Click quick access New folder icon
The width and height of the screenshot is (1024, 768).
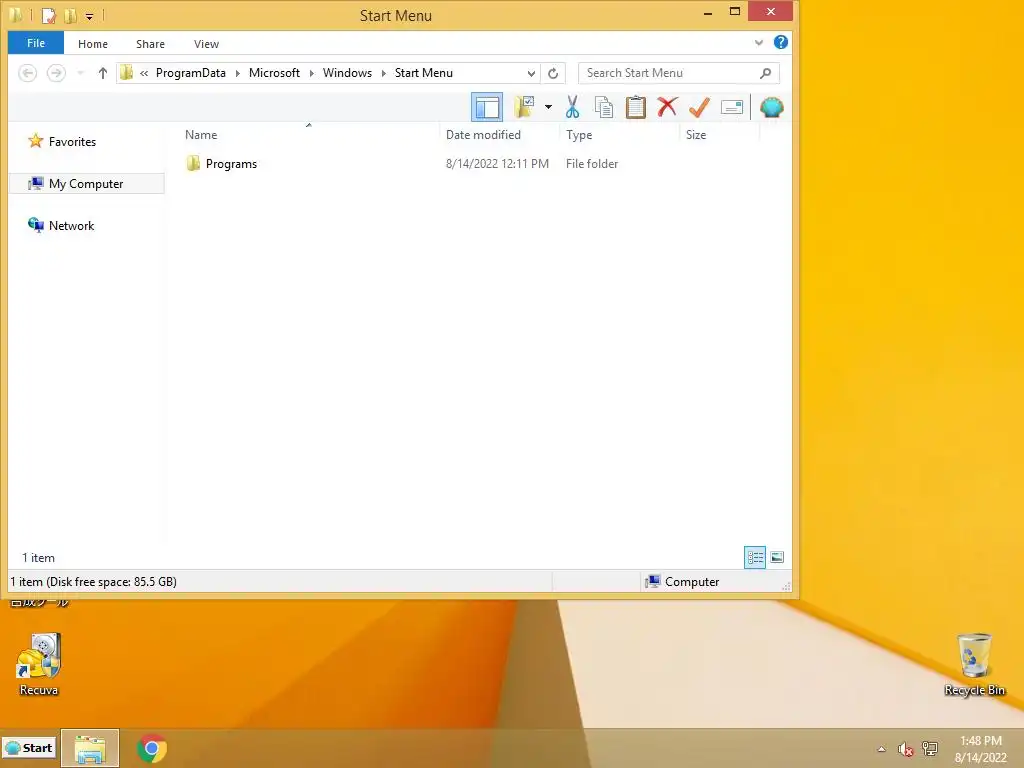pyautogui.click(x=71, y=14)
